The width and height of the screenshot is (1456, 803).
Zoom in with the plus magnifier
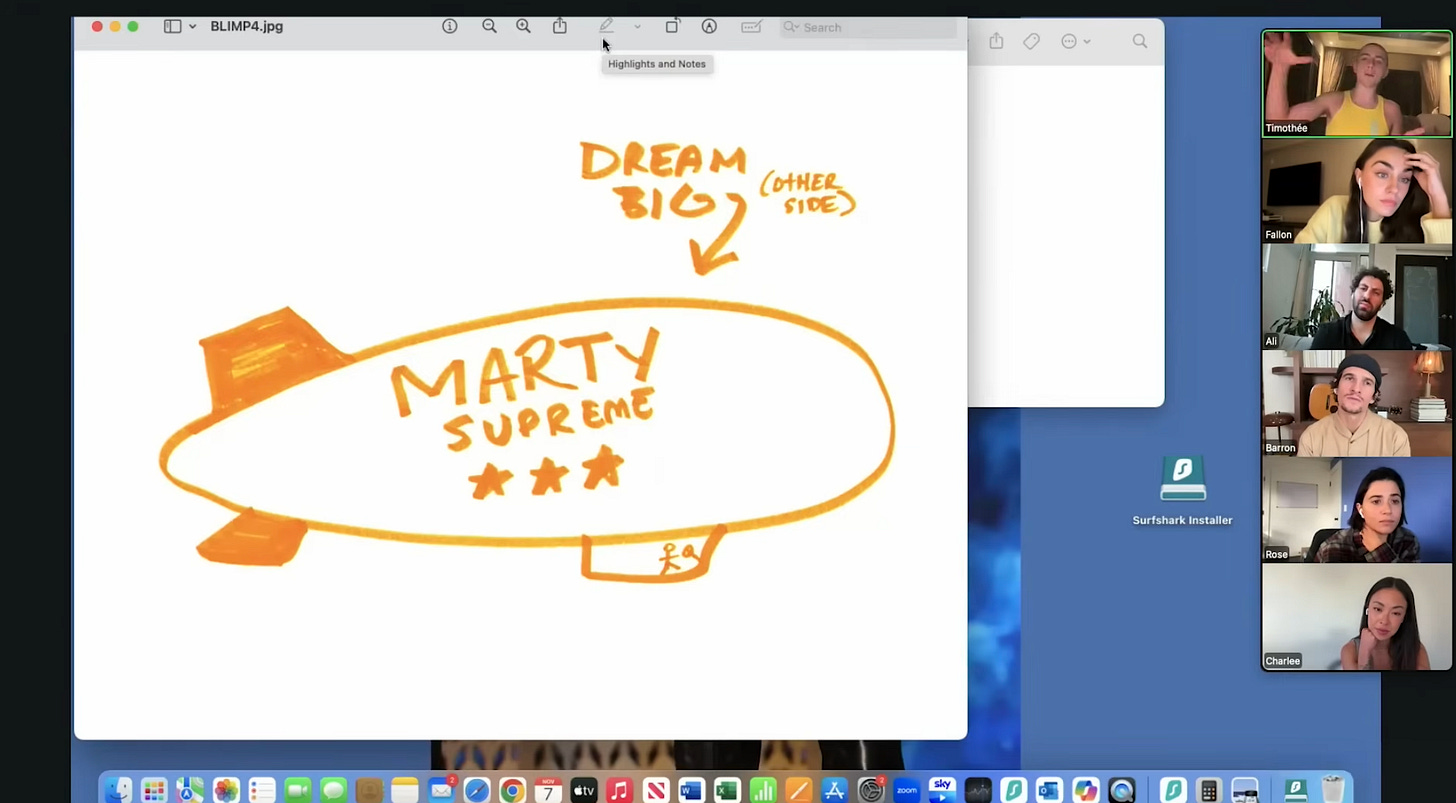click(x=523, y=27)
